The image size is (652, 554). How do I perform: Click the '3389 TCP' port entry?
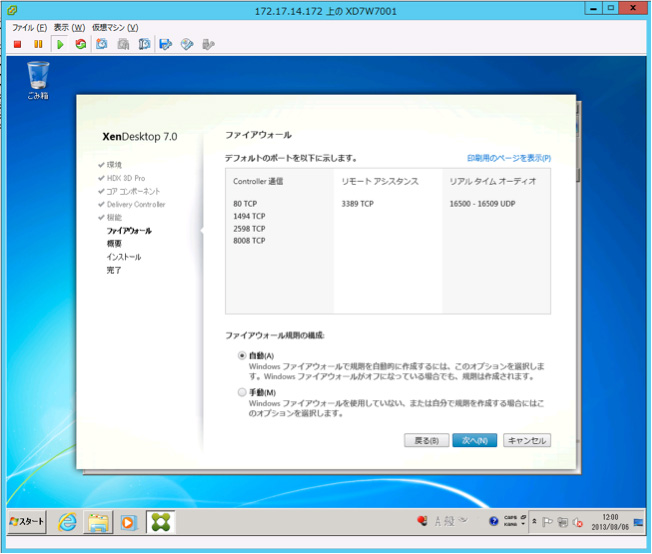tap(358, 204)
